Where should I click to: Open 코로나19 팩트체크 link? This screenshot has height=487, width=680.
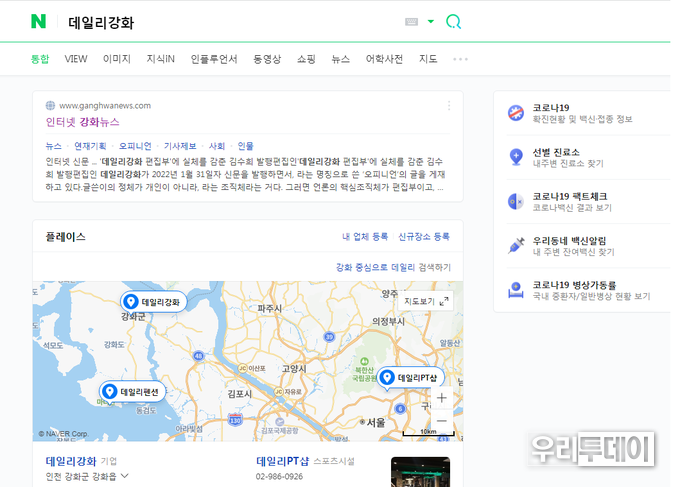pyautogui.click(x=572, y=202)
